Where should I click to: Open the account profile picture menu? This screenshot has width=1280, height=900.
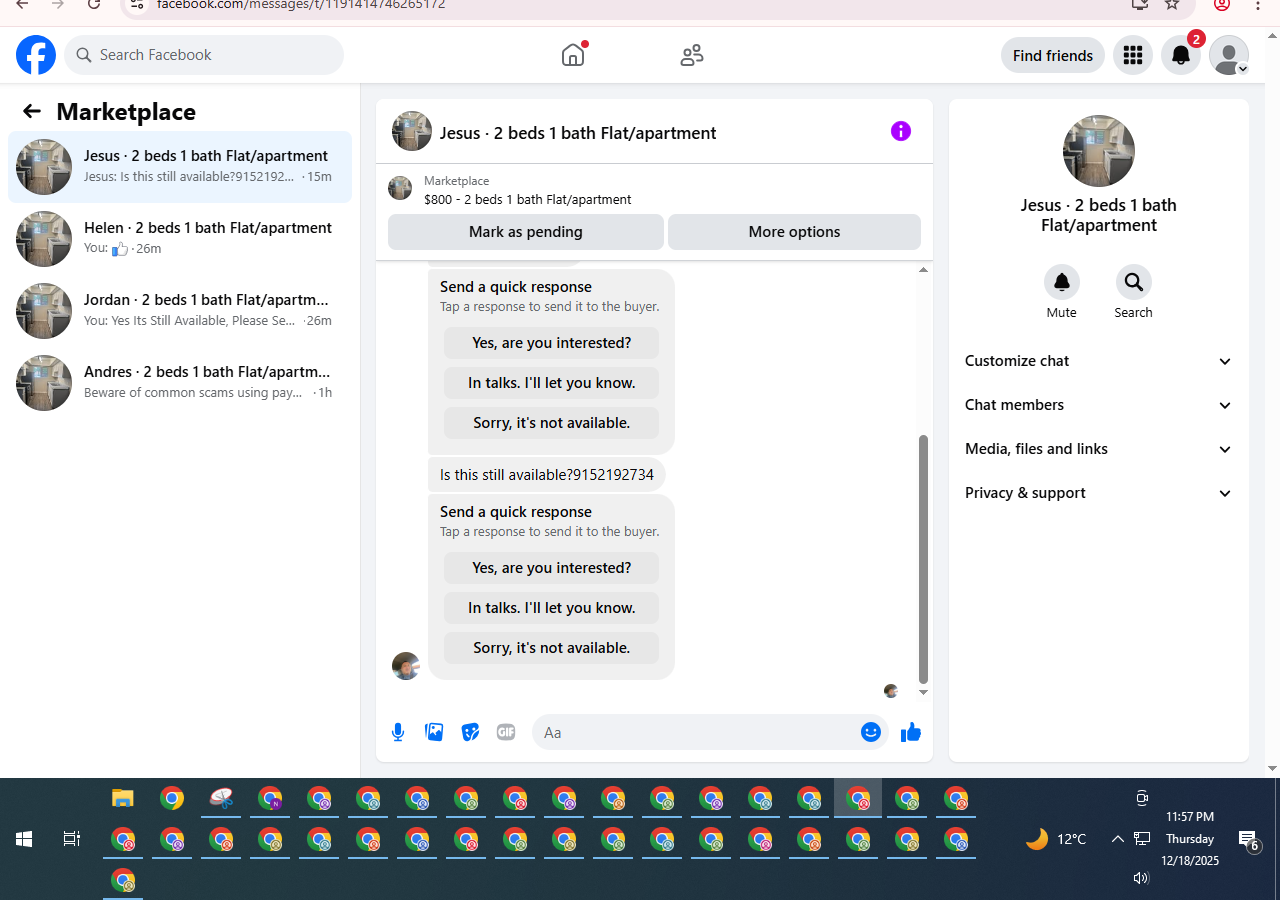click(x=1229, y=55)
